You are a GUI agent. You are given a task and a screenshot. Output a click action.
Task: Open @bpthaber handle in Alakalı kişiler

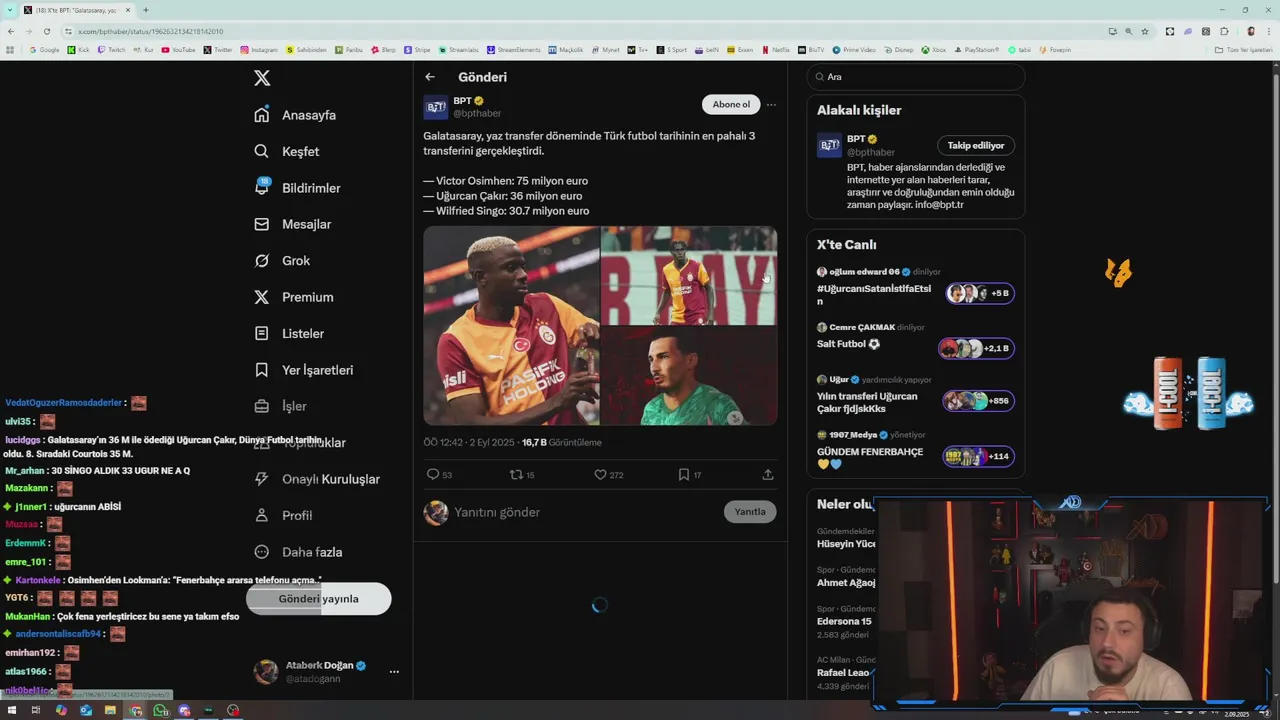coord(871,152)
